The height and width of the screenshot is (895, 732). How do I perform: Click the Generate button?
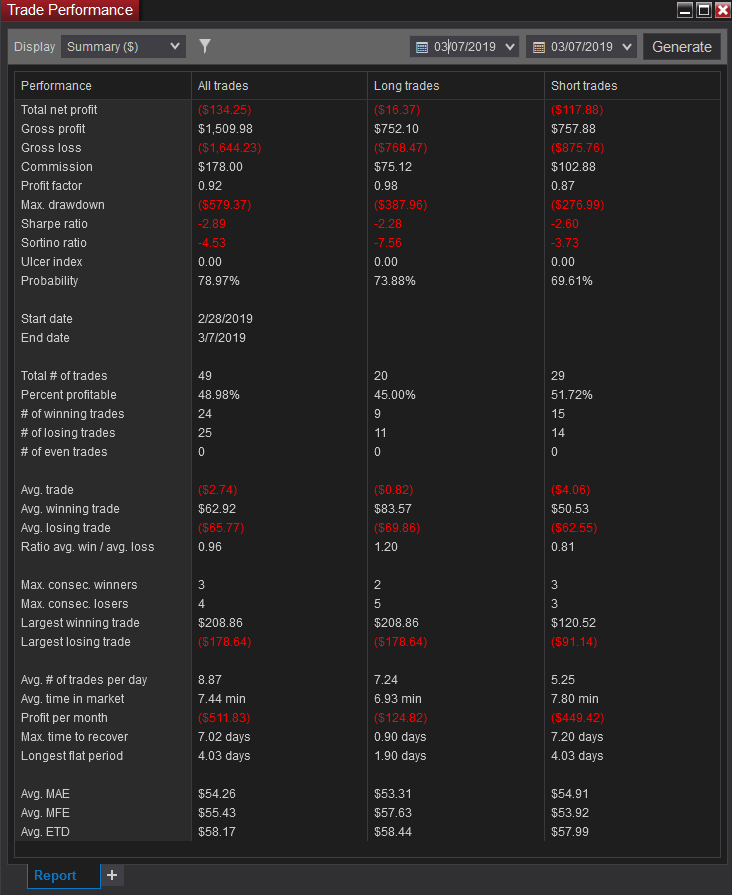coord(682,47)
